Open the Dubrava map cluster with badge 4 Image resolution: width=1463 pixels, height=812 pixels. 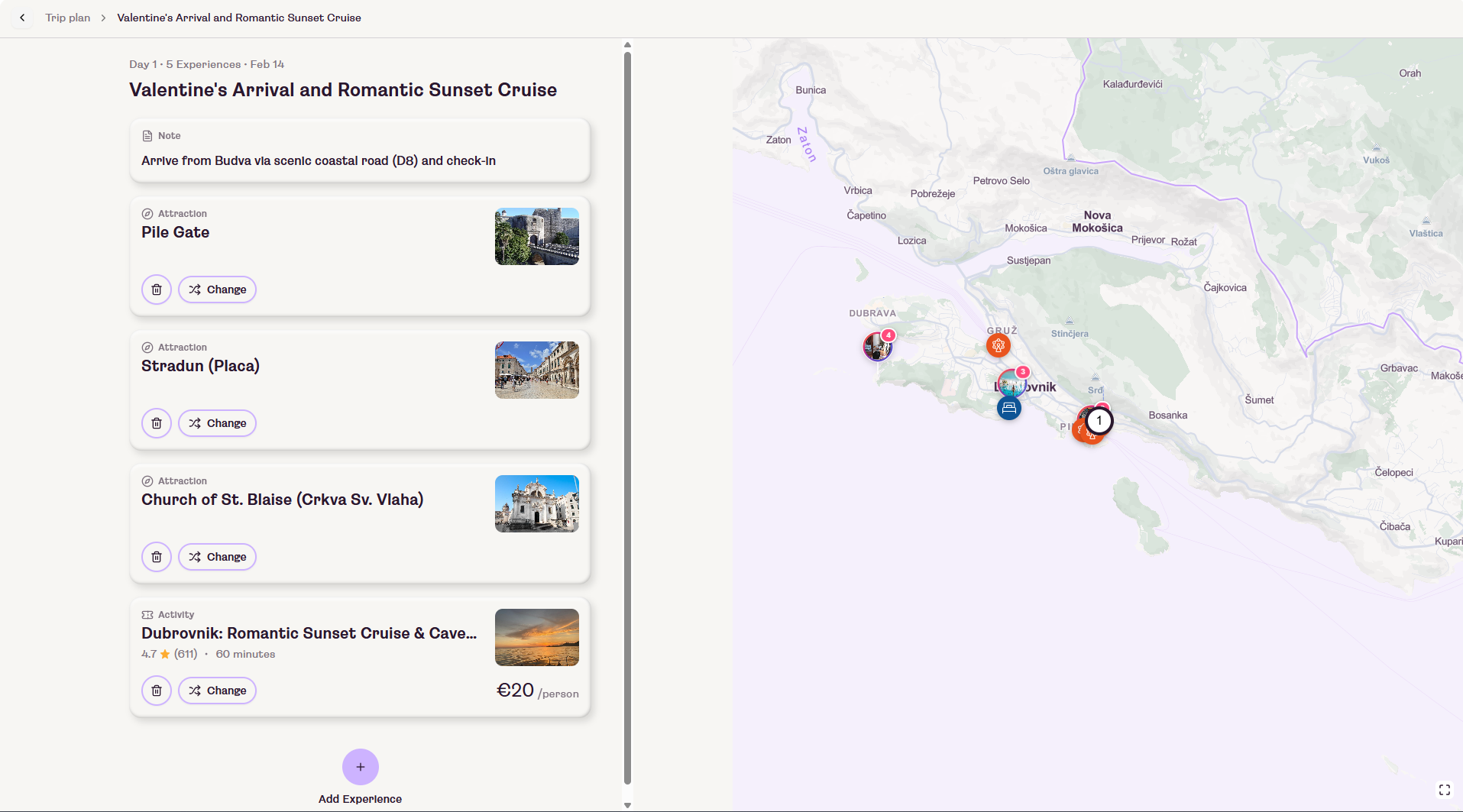877,346
